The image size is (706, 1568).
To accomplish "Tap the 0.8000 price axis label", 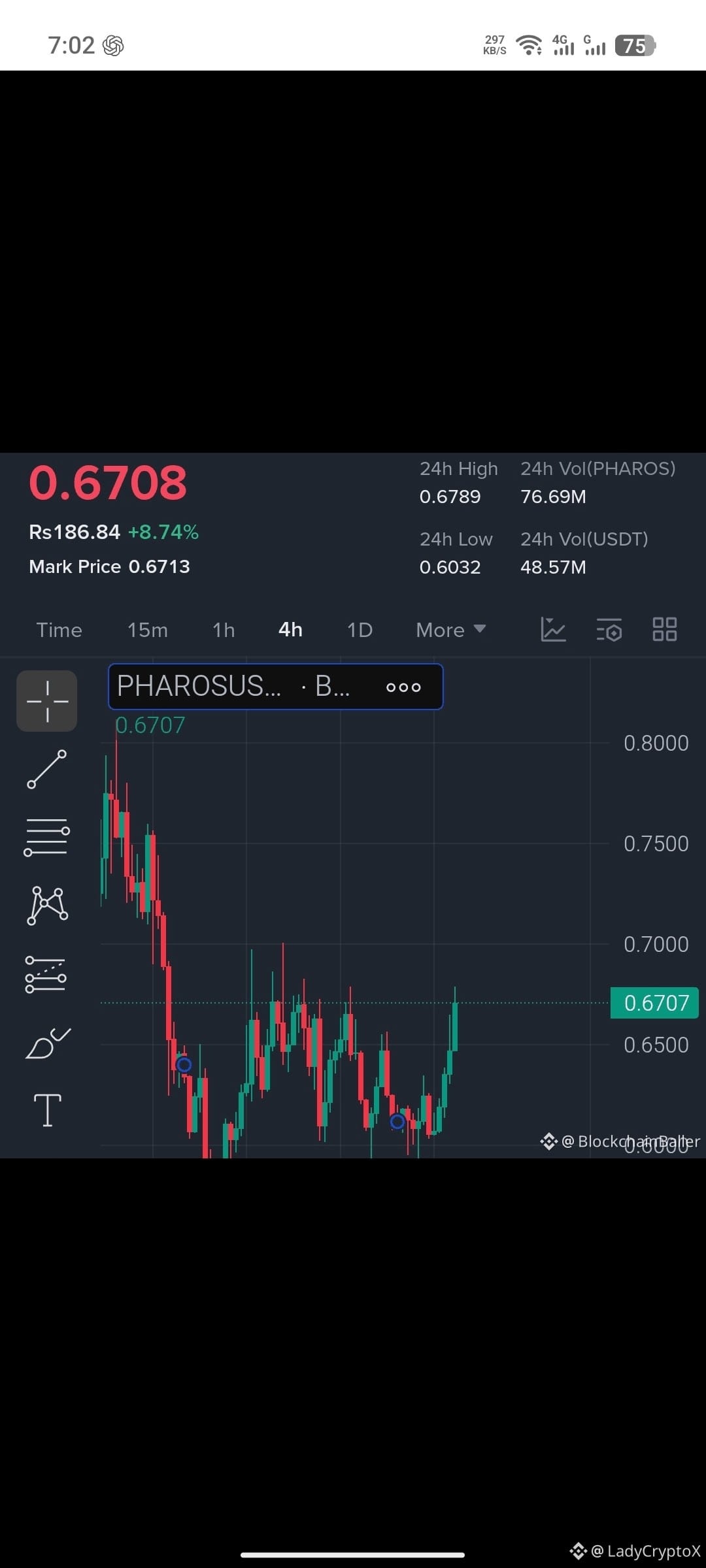I will (x=656, y=743).
